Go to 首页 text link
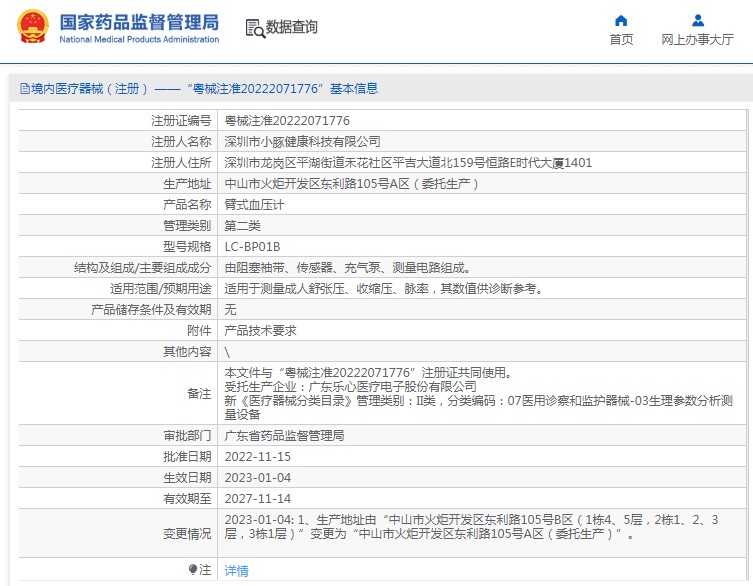This screenshot has width=753, height=586. coord(621,39)
